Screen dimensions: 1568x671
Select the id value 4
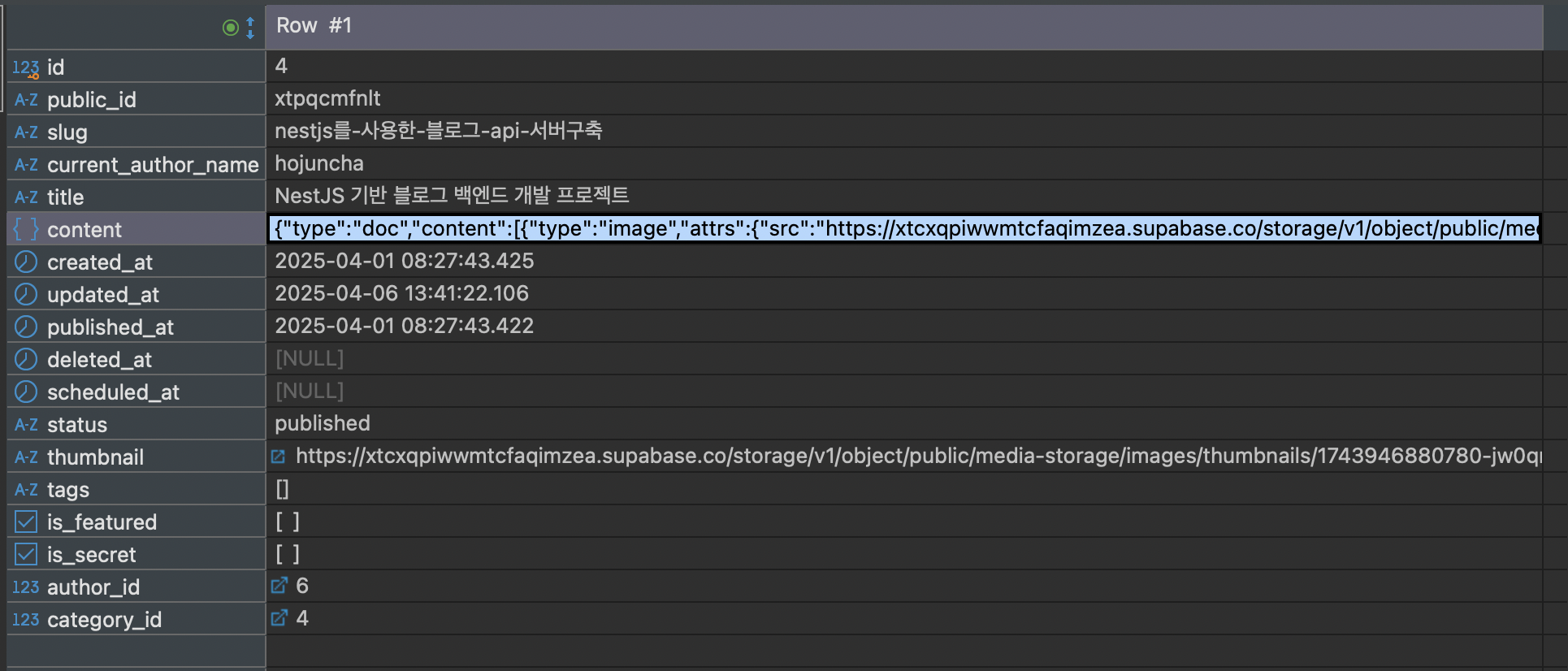(281, 66)
